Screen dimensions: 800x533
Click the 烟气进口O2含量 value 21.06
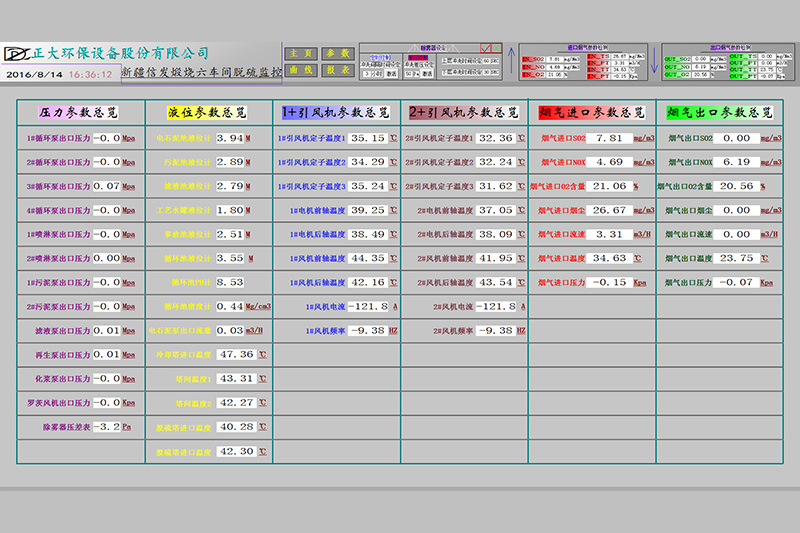point(609,186)
